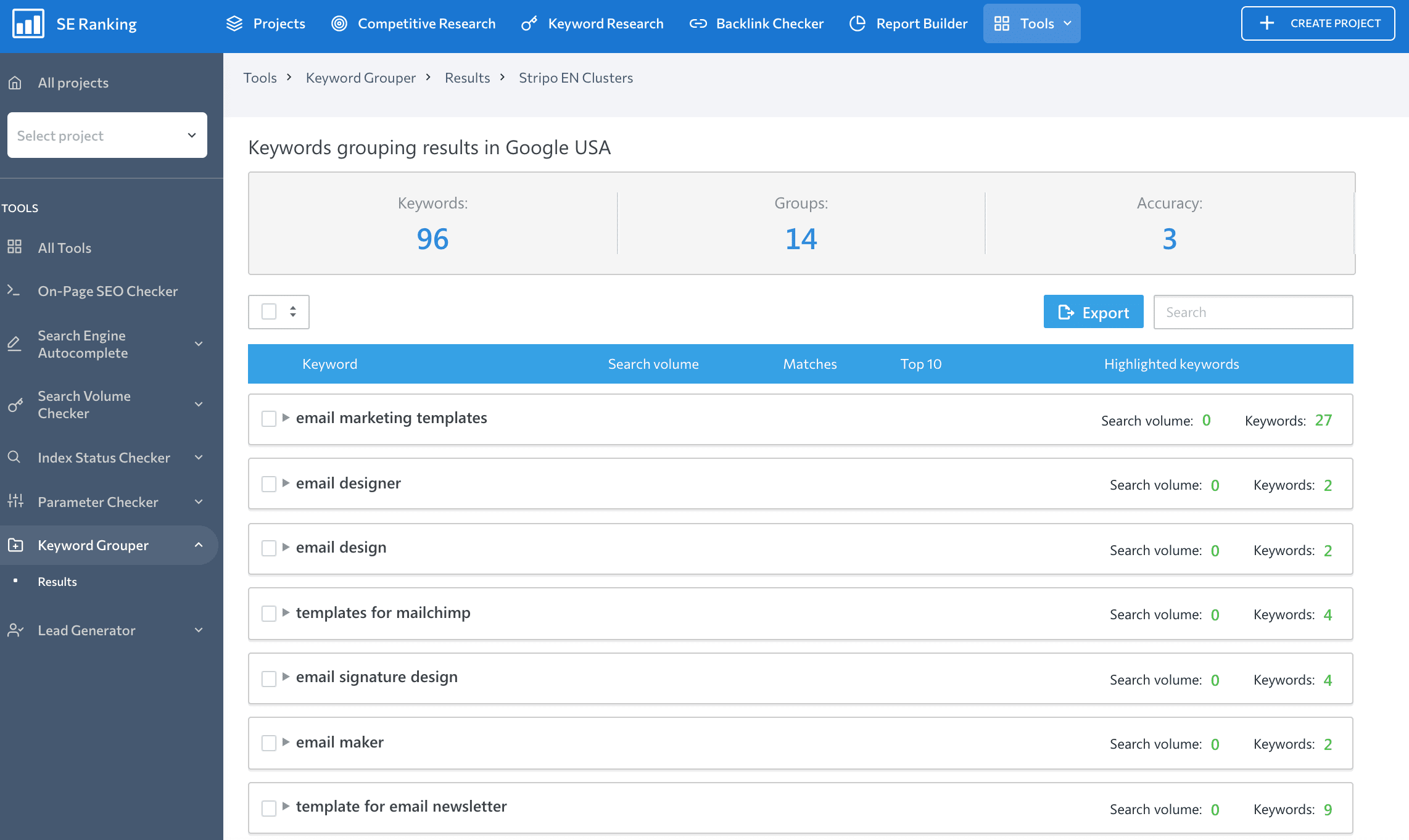Select the Results menu item
Viewport: 1409px width, 840px height.
click(x=57, y=580)
